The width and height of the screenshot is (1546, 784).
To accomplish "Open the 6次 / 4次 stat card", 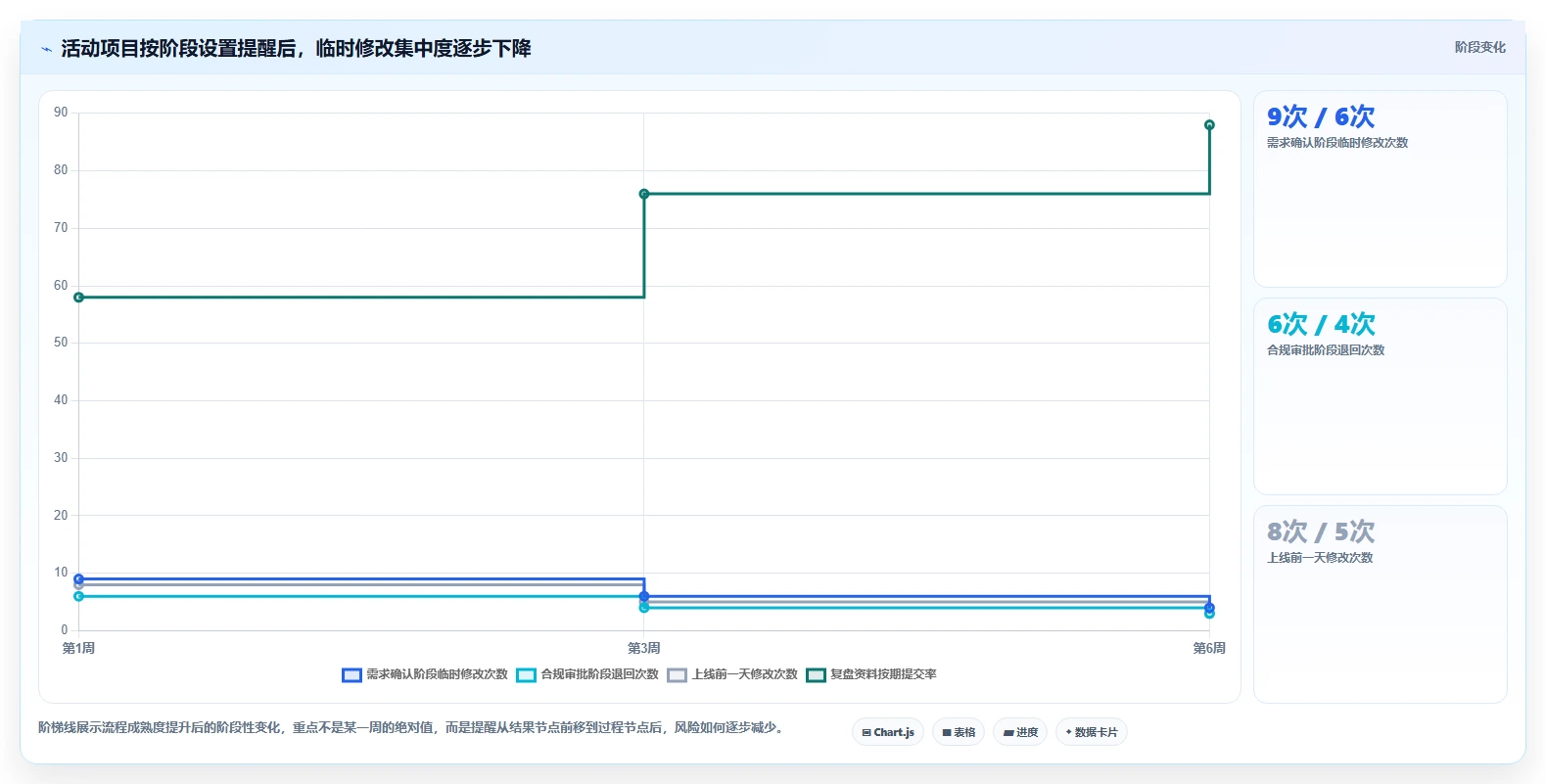I will point(1380,396).
